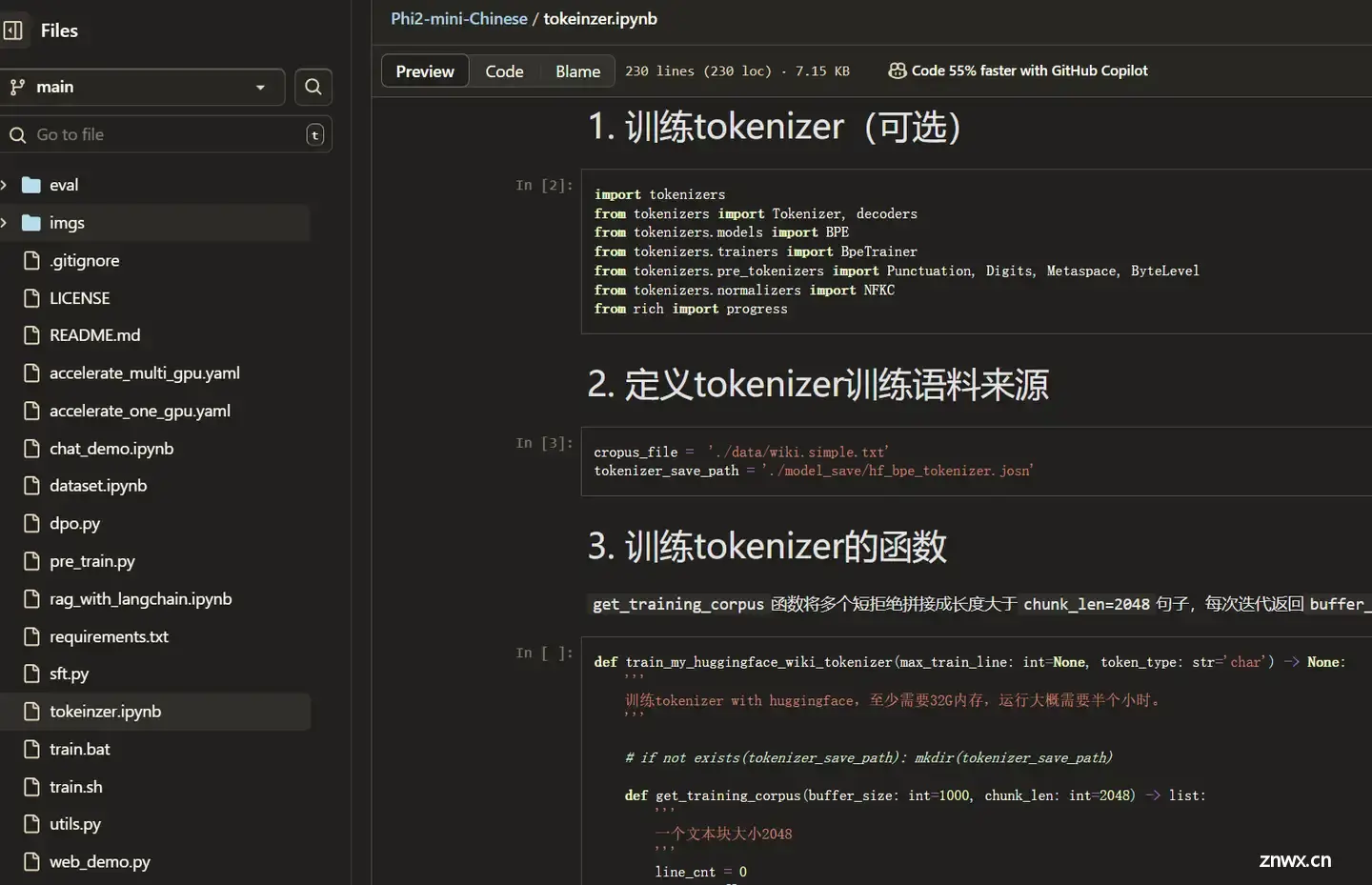The image size is (1372, 885).
Task: Switch to the Preview tab
Action: click(x=425, y=71)
